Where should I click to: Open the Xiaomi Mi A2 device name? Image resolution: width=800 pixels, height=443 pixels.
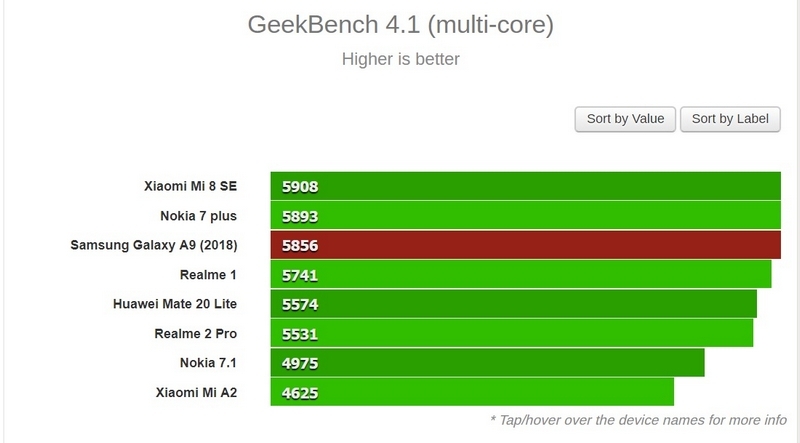coord(196,392)
